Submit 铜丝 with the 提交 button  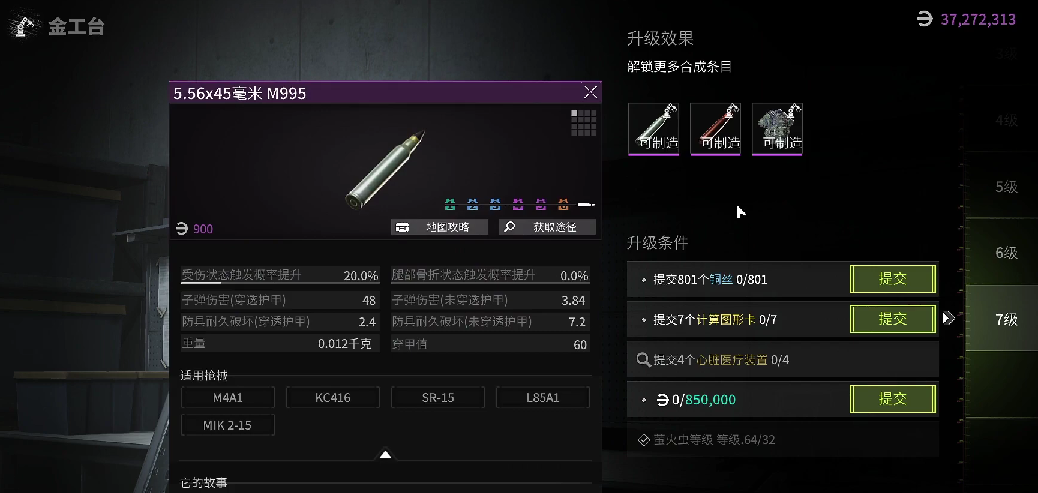893,279
